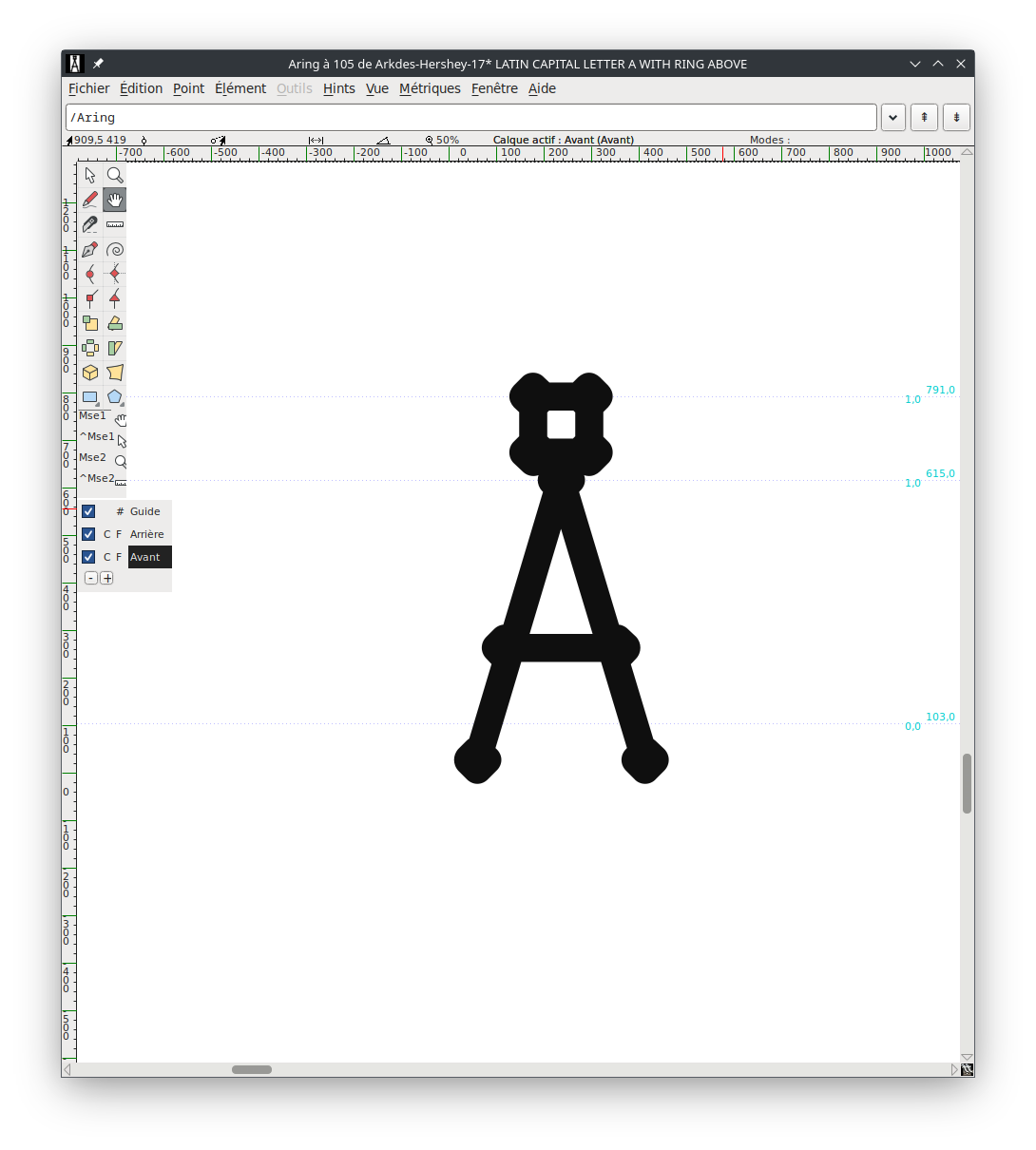Toggle the Avant layer visibility checkbox
Screen dimensions: 1036x1150
tap(88, 557)
